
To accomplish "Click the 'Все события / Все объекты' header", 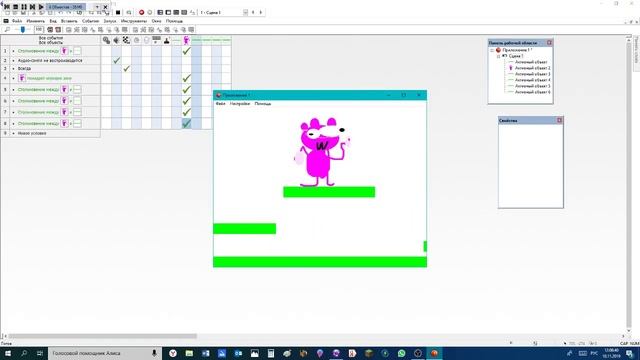I will [x=51, y=40].
